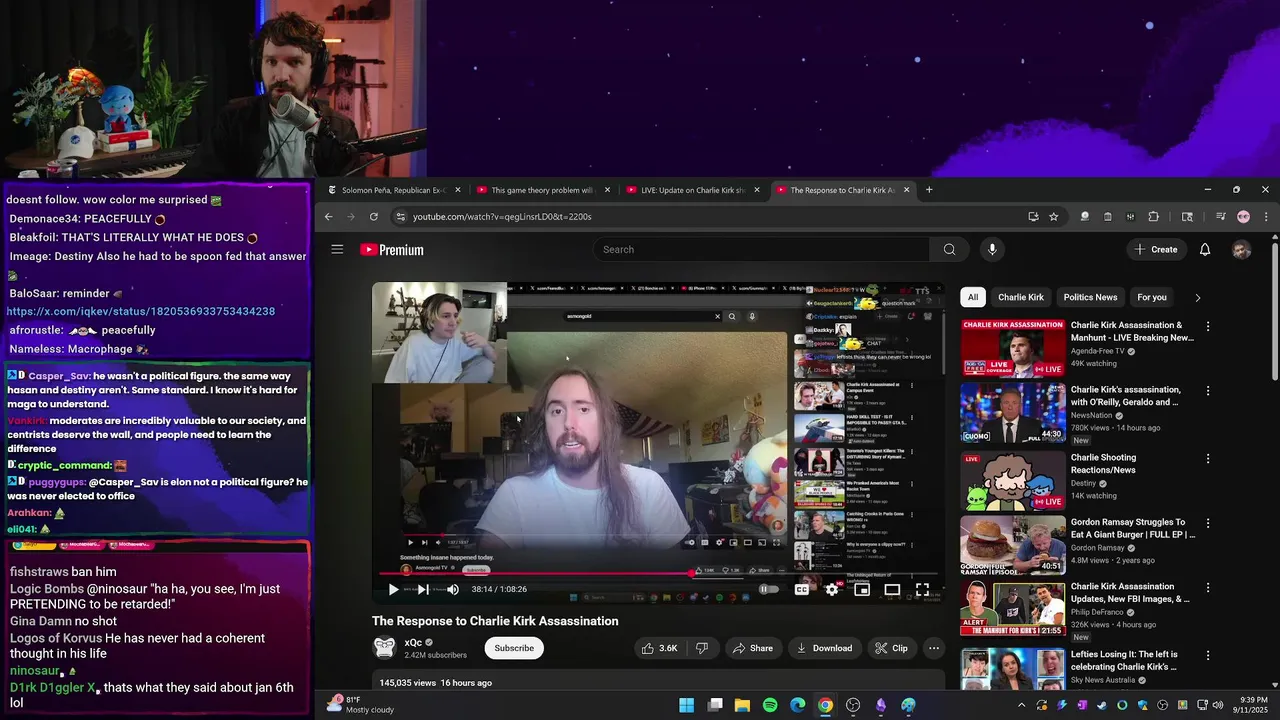1280x720 pixels.
Task: Switch to theater mode
Action: point(892,590)
